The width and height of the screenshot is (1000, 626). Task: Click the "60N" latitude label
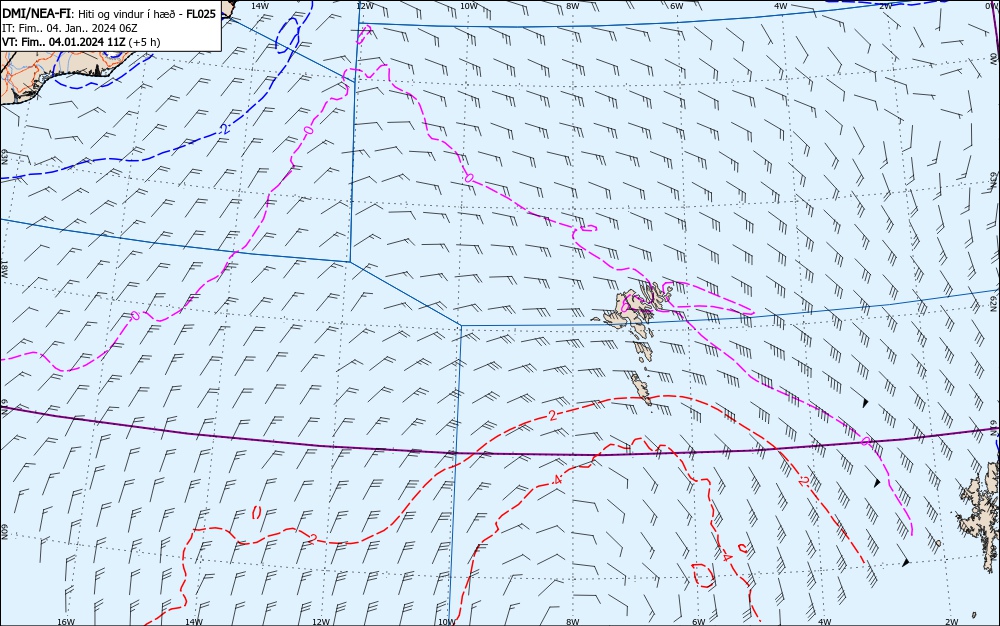tap(4, 532)
